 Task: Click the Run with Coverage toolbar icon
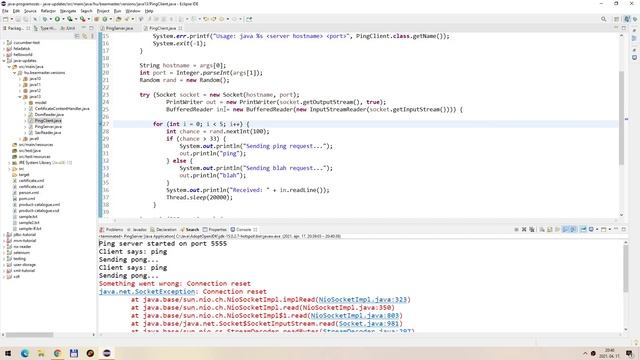pyautogui.click(x=70, y=19)
